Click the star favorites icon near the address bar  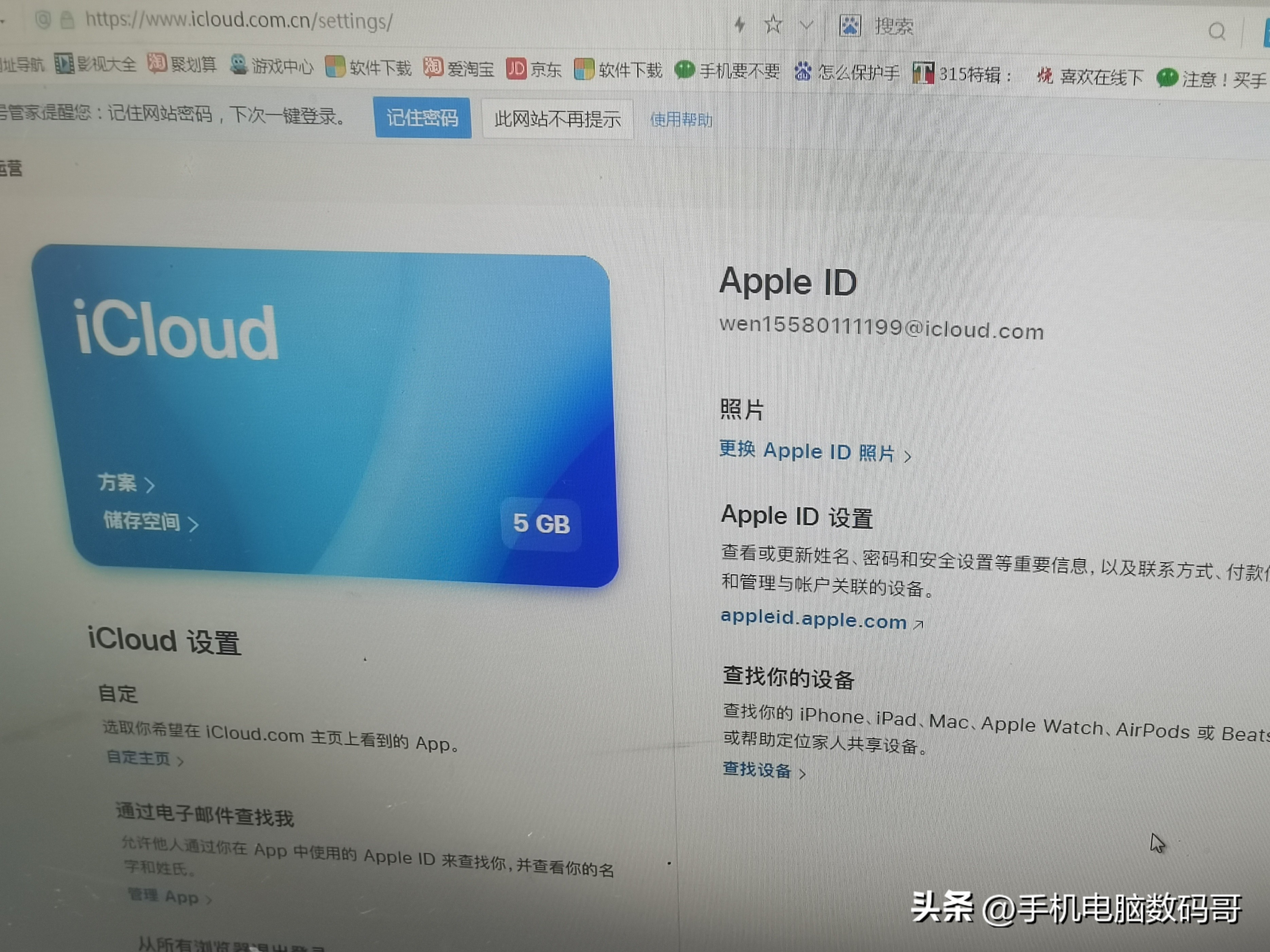point(773,25)
